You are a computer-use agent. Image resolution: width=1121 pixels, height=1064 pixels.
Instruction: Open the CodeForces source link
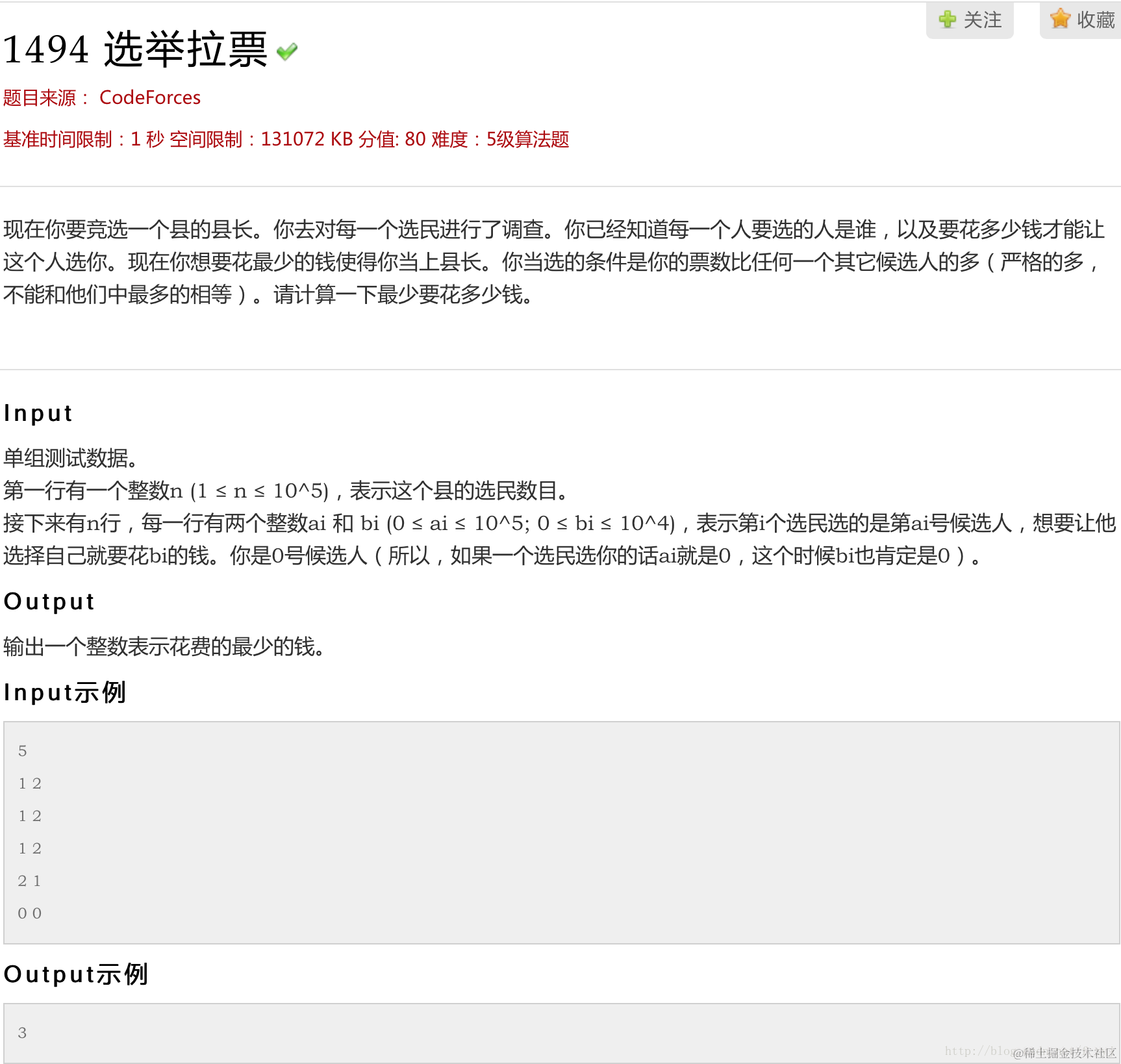(150, 97)
